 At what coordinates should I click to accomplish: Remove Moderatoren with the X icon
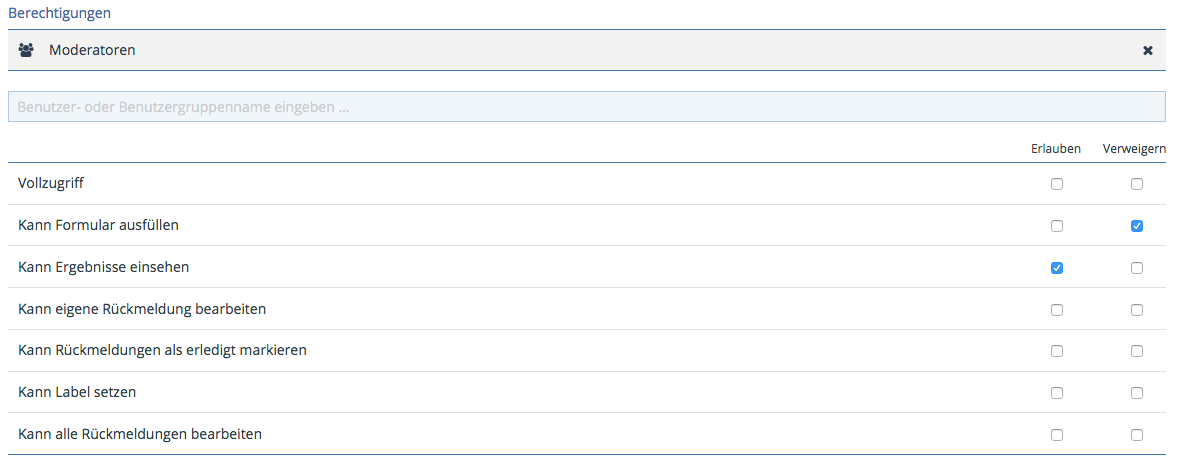pos(1148,50)
